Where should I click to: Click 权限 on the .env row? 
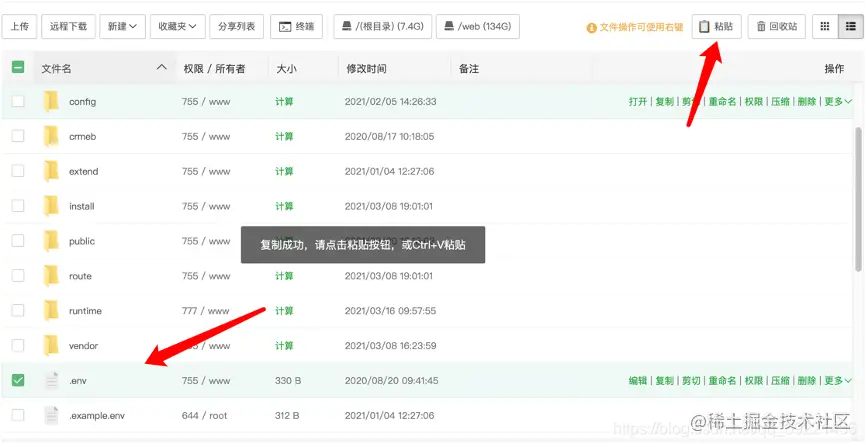tap(754, 381)
